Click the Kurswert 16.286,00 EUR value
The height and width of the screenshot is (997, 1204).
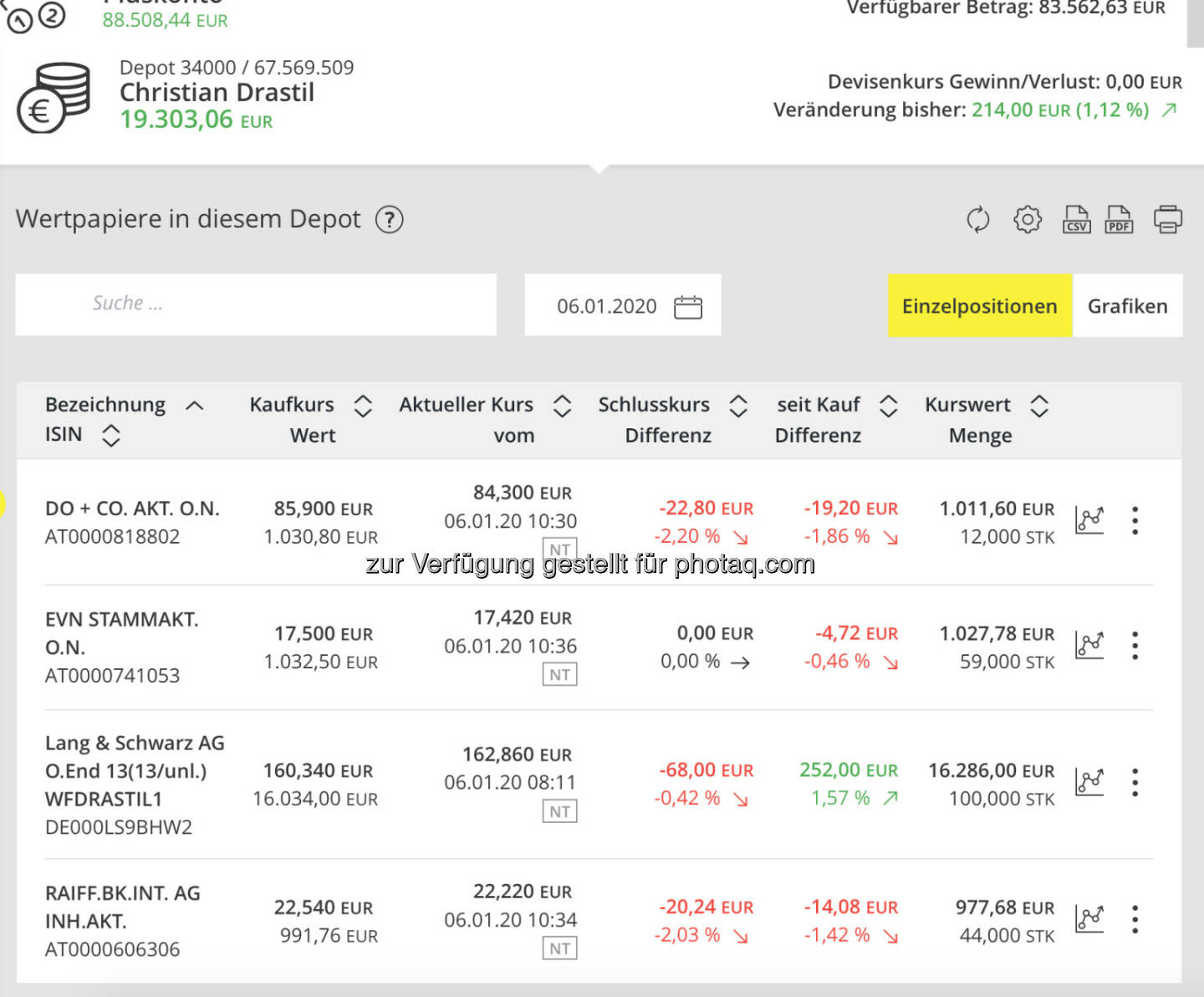click(x=992, y=770)
